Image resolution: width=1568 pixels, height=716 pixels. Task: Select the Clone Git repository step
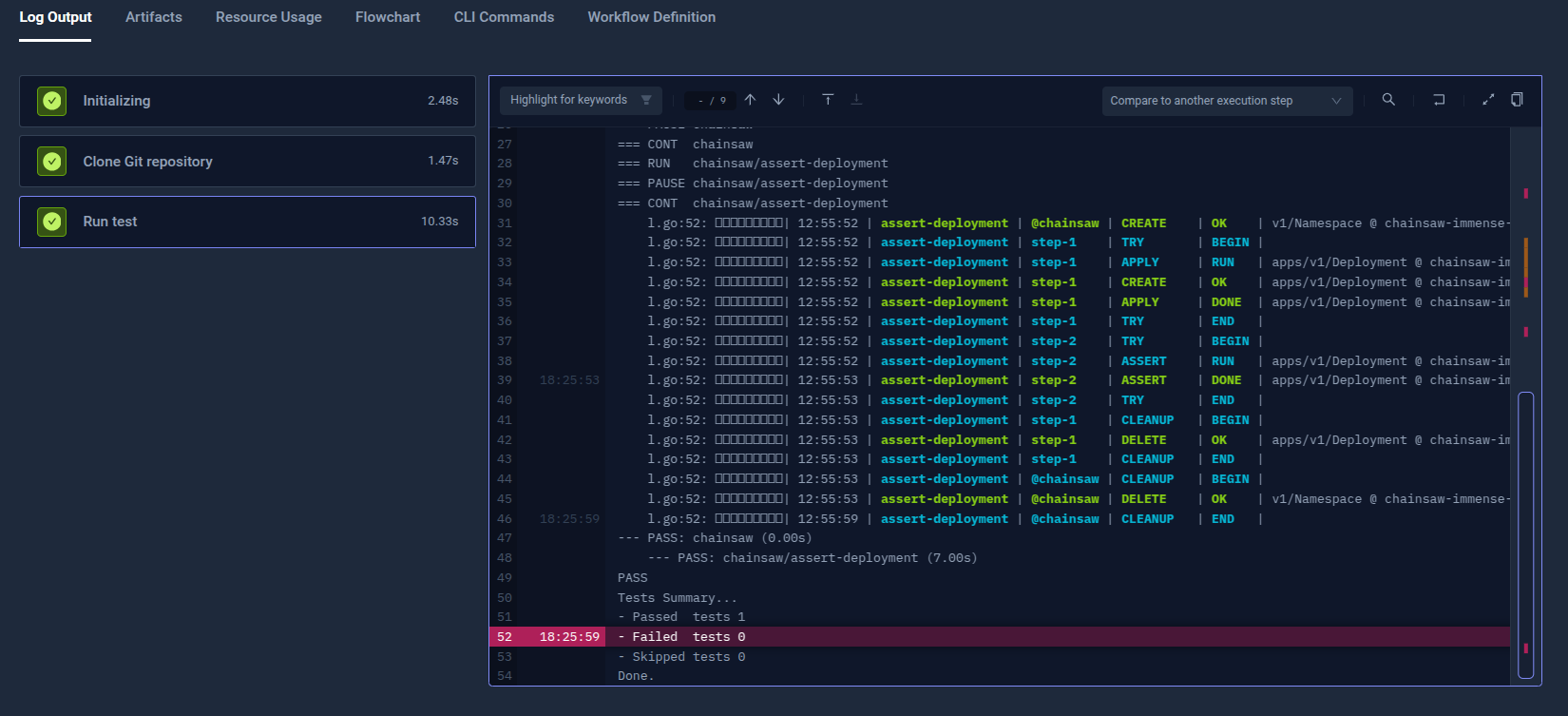coord(247,162)
